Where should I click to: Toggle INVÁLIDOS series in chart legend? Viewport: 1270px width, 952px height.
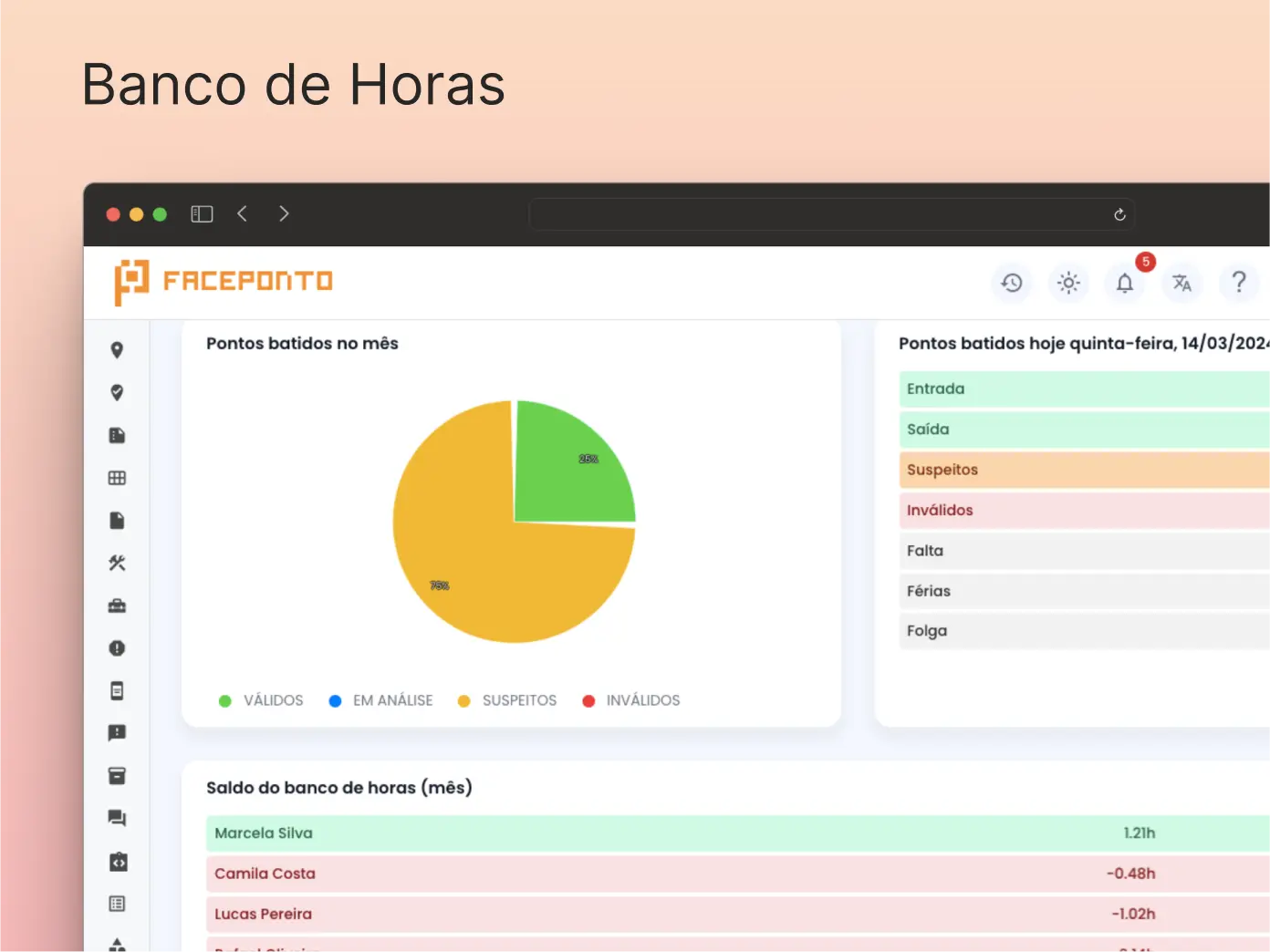(631, 700)
